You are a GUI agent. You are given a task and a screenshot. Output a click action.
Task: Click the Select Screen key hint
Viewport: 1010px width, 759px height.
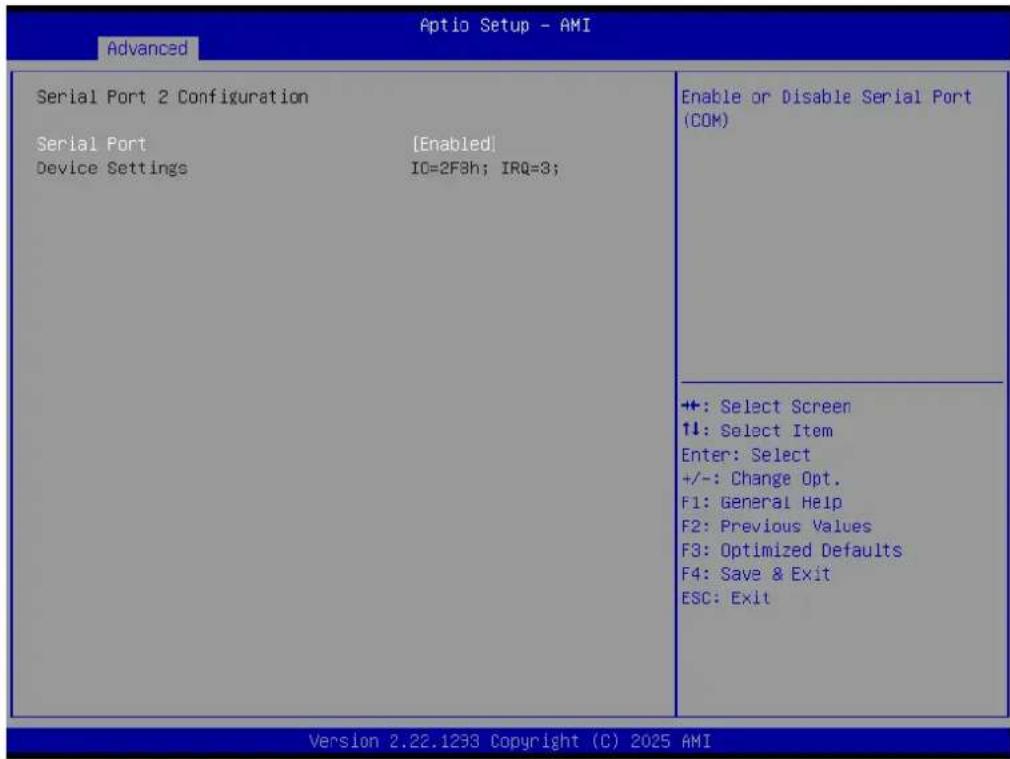pyautogui.click(x=767, y=407)
